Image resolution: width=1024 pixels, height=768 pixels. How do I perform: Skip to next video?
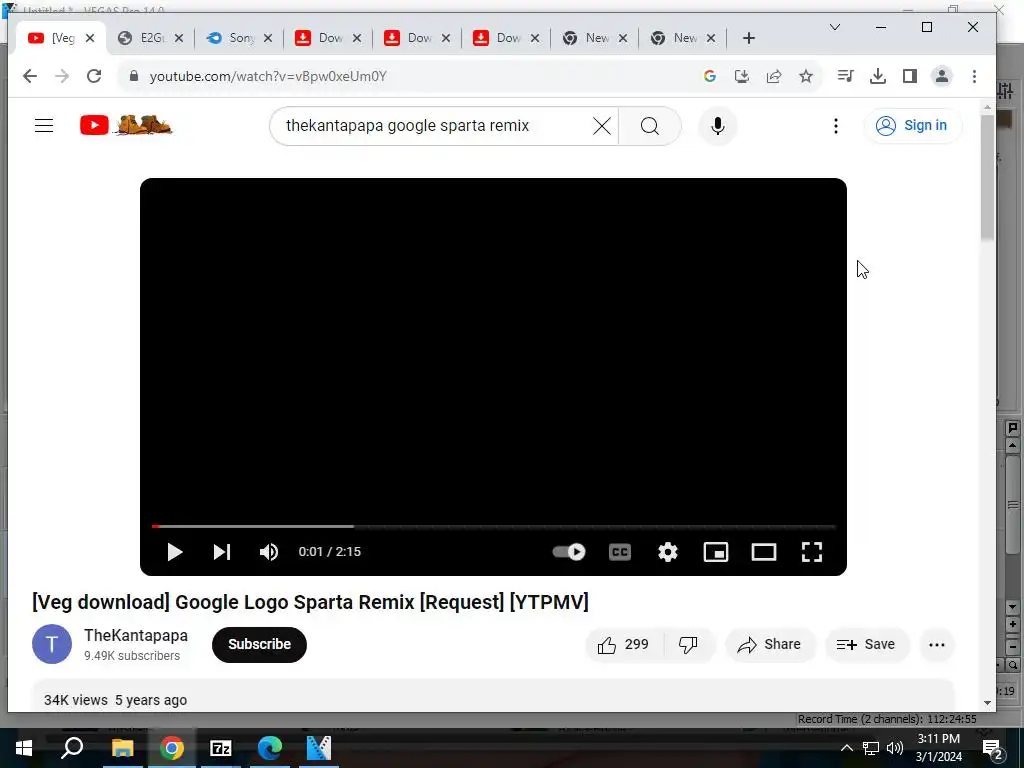222,552
